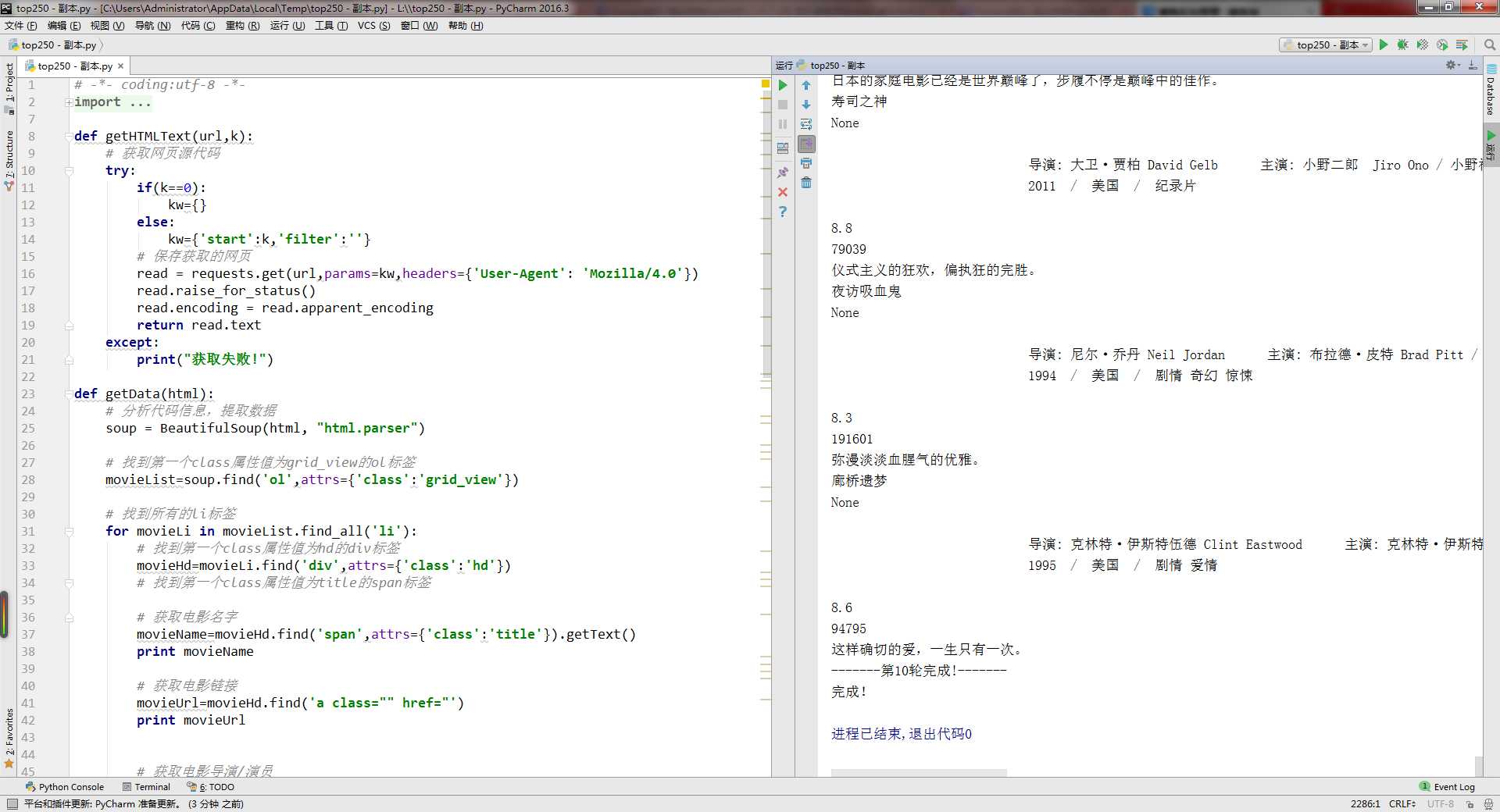Toggle the Favorites side tool window

[x=9, y=737]
